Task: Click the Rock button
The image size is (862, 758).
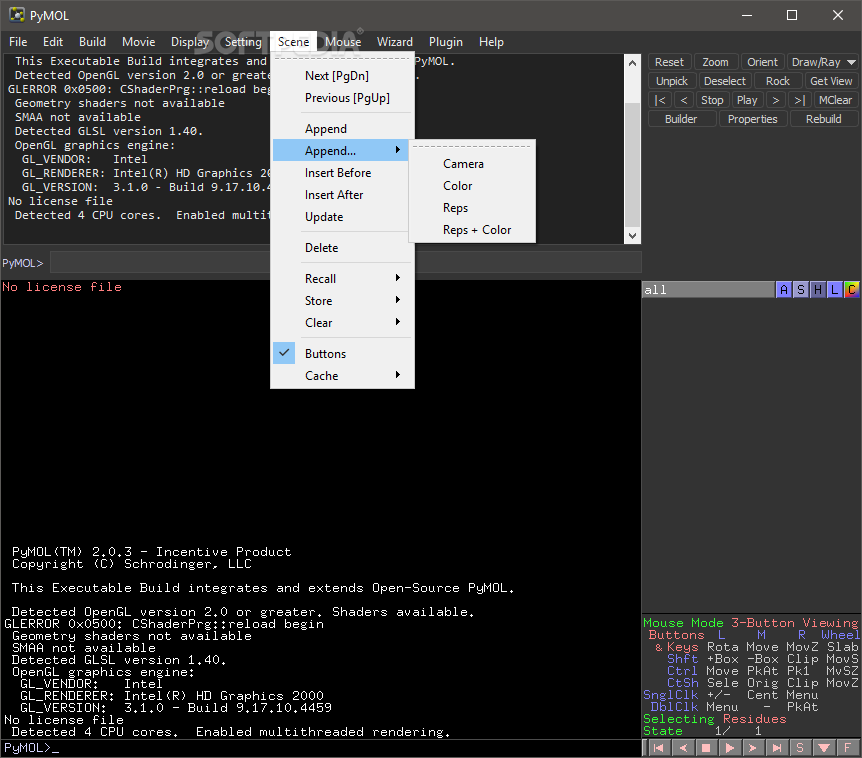Action: pyautogui.click(x=778, y=81)
